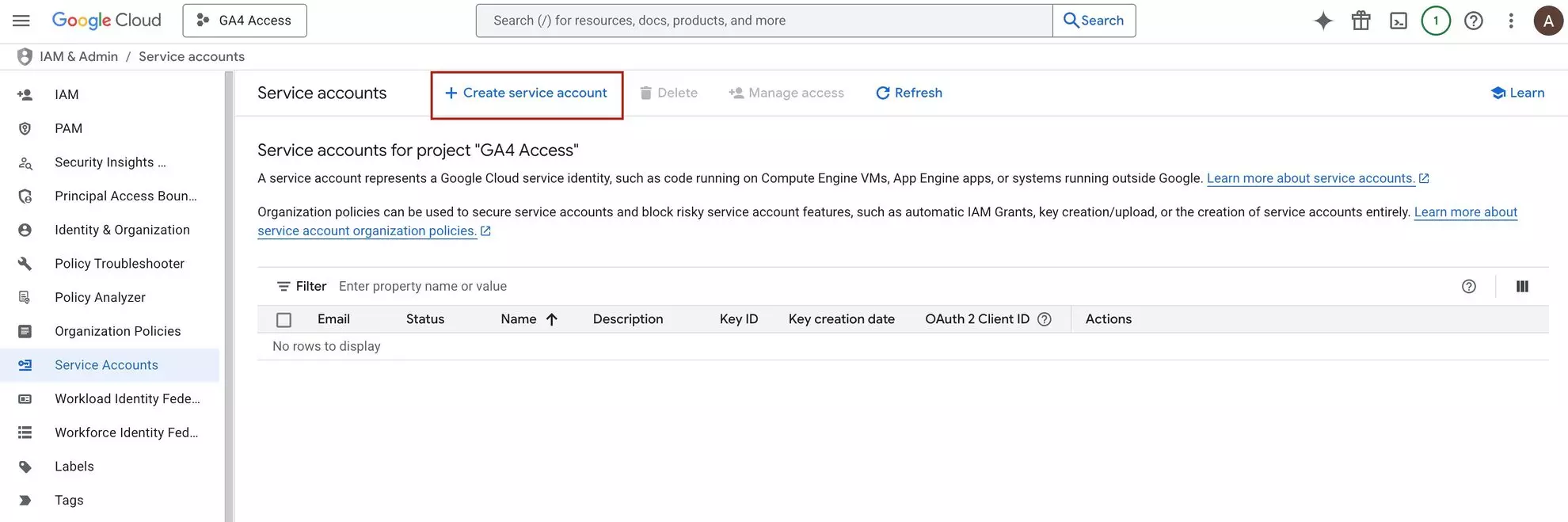
Task: Open the free trial gift icon
Action: [x=1361, y=21]
